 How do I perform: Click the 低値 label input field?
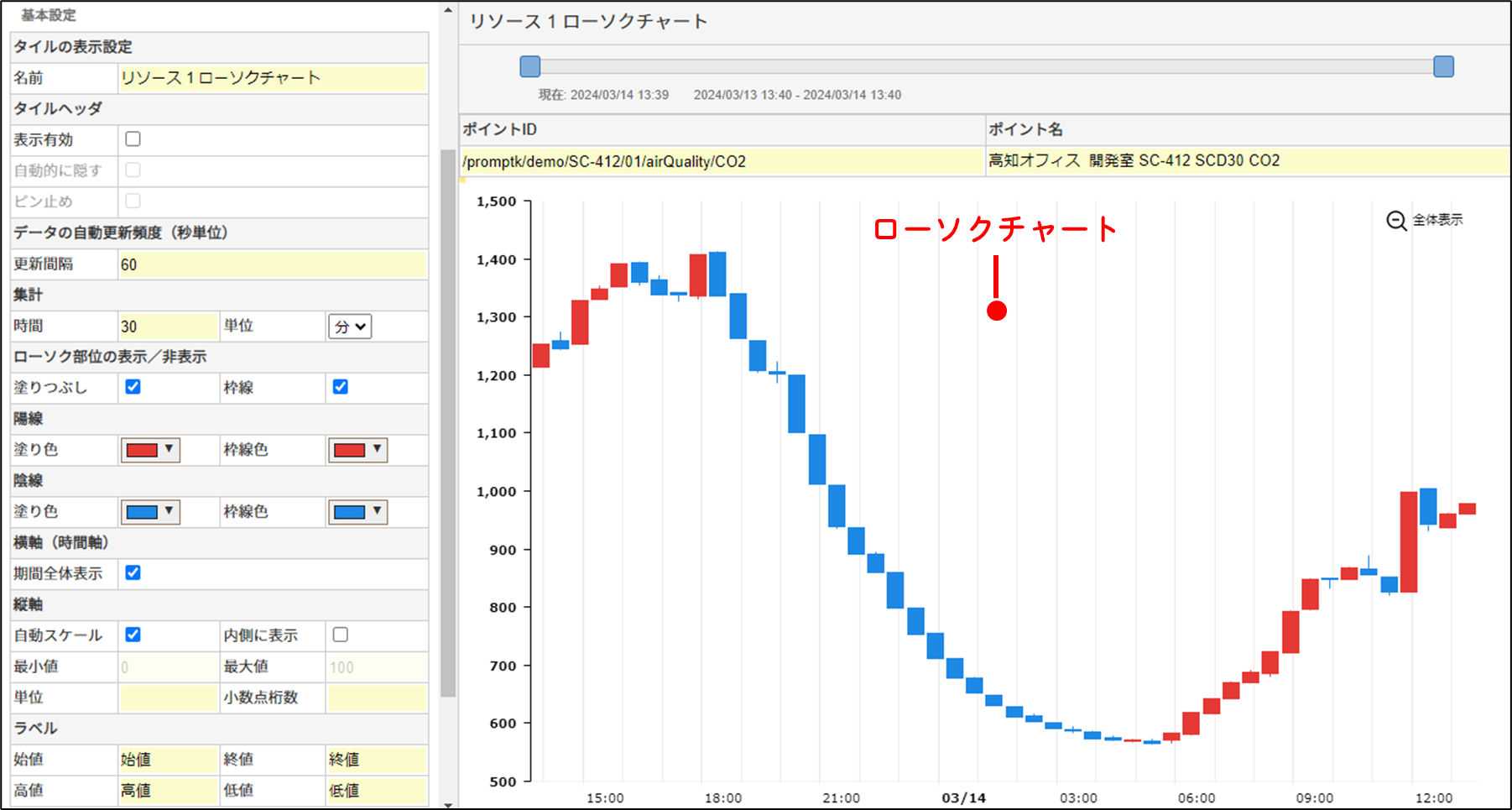pos(377,791)
